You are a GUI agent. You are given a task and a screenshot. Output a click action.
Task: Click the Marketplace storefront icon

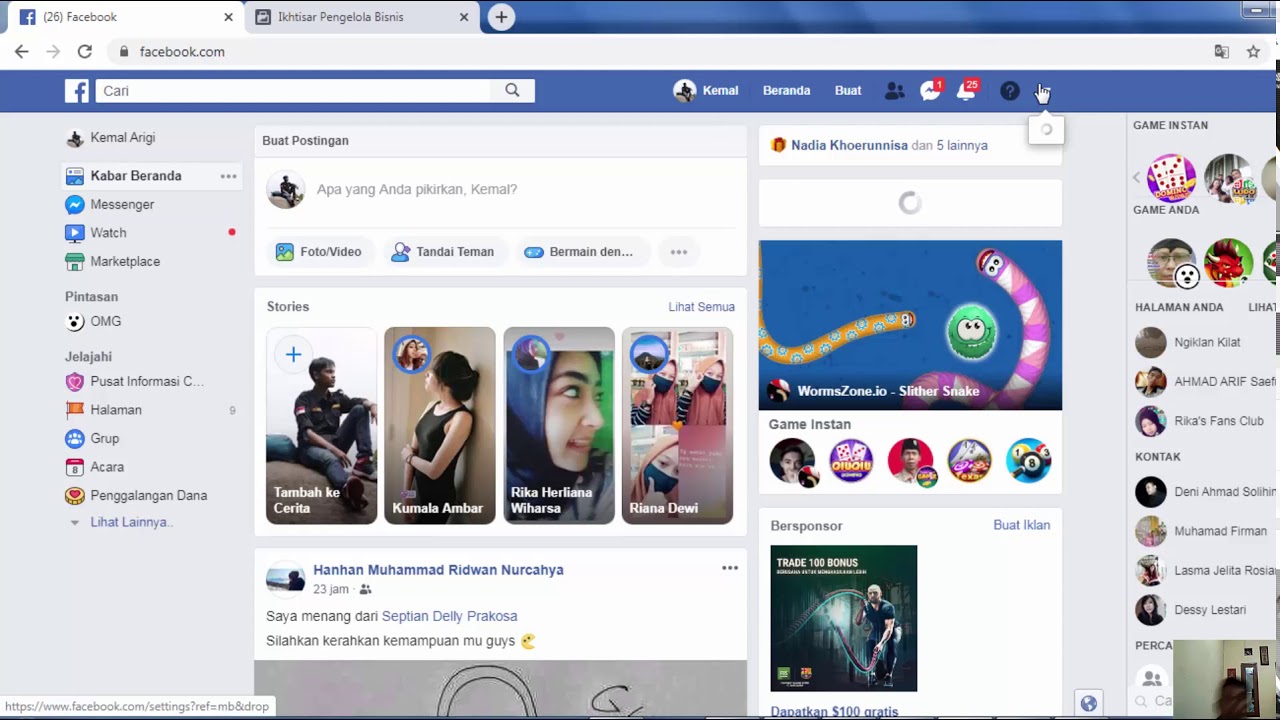[x=74, y=262]
